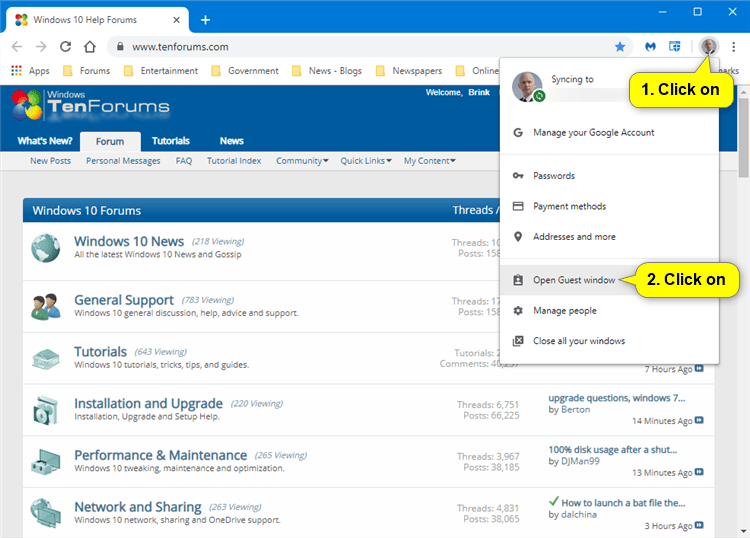Select Manage your Google Account
This screenshot has height=538, width=750.
[609, 132]
